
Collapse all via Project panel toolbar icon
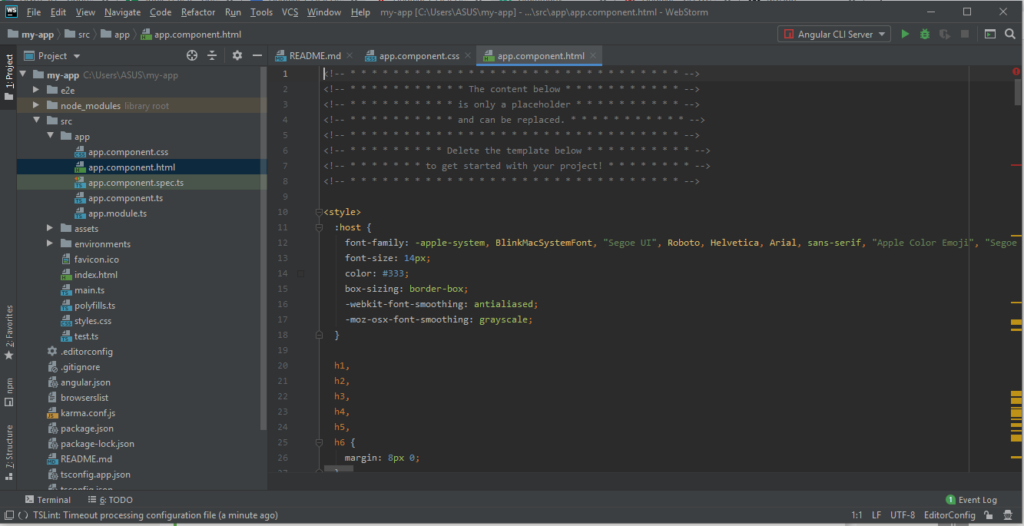[212, 56]
